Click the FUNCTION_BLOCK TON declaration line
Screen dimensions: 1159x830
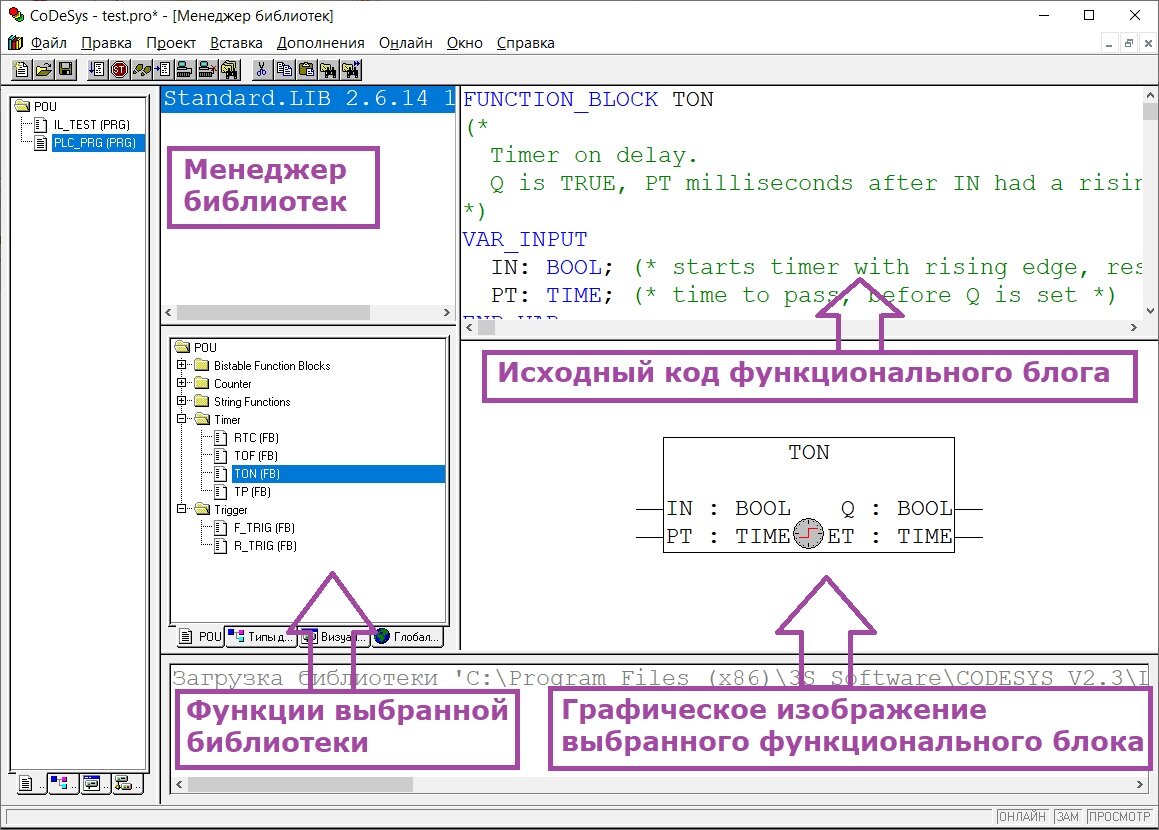point(588,100)
